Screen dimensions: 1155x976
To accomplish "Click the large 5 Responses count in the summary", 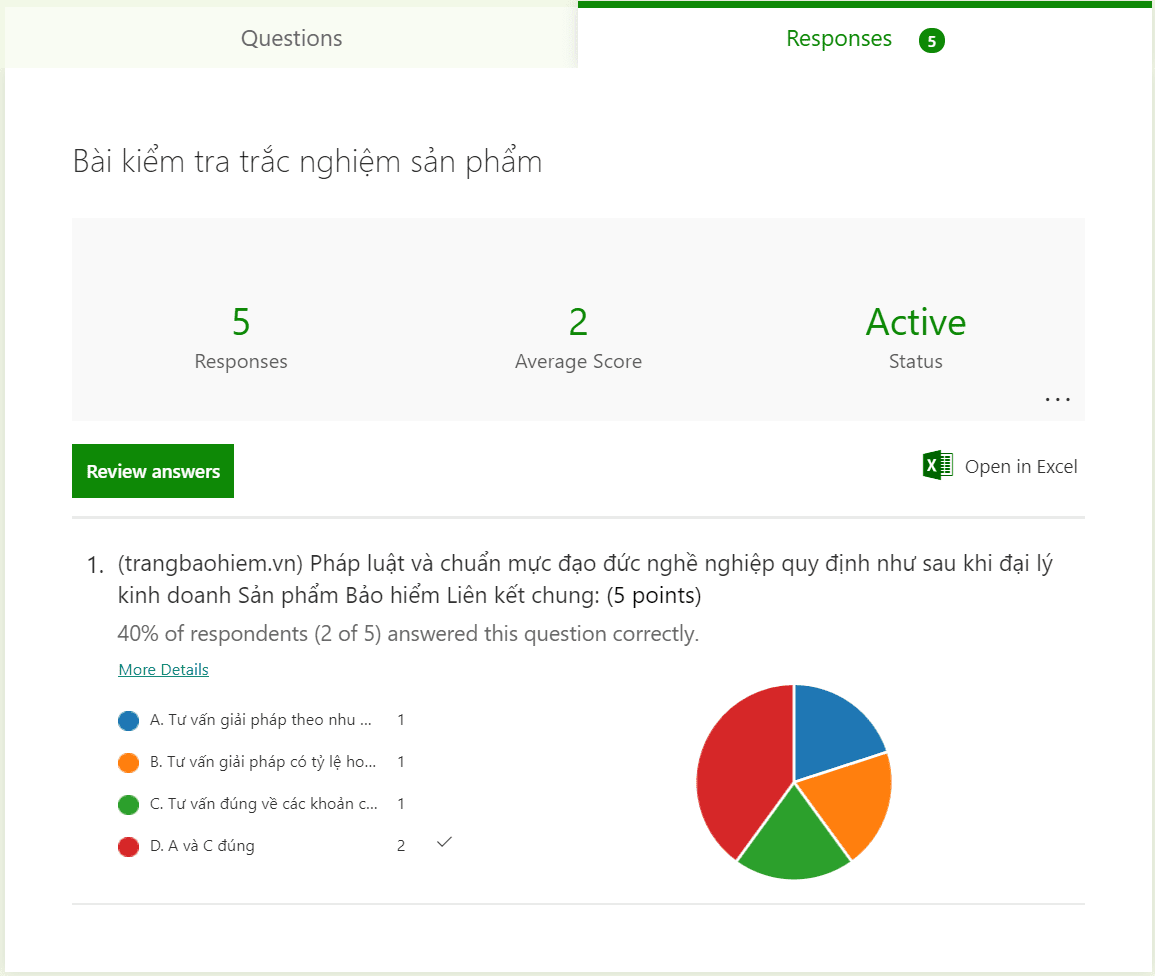I will [241, 322].
